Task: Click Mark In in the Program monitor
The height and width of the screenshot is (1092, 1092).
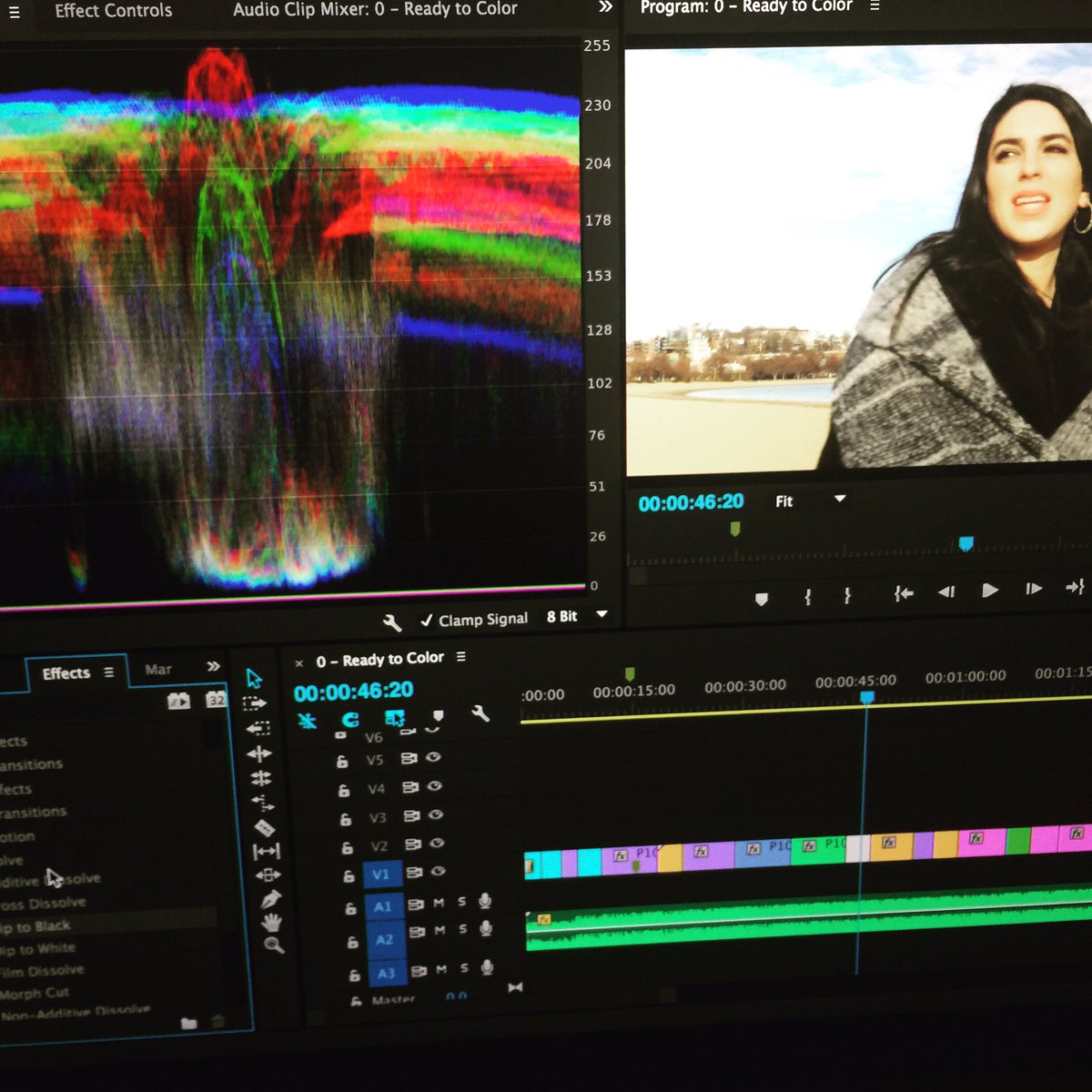Action: pos(807,597)
